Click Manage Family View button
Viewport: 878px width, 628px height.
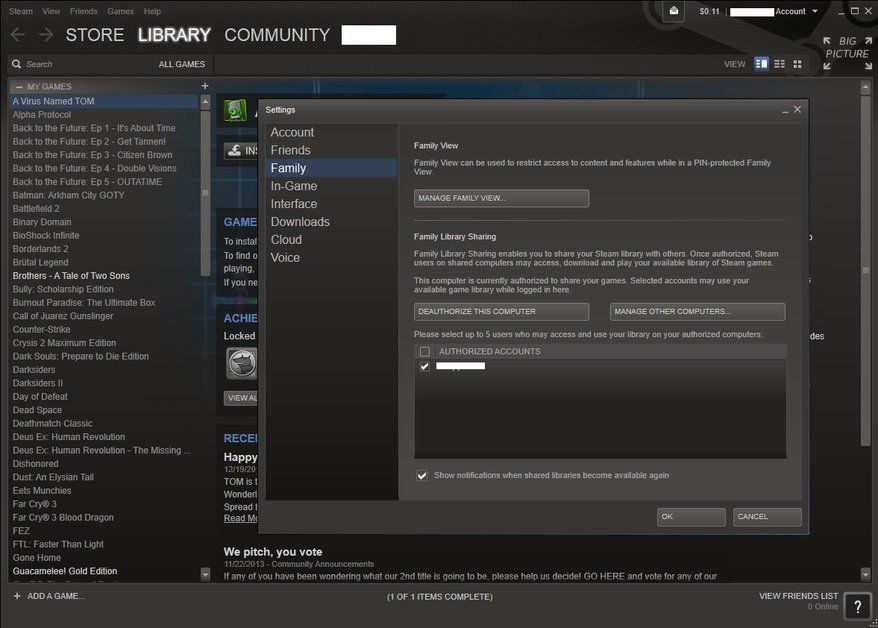(500, 197)
